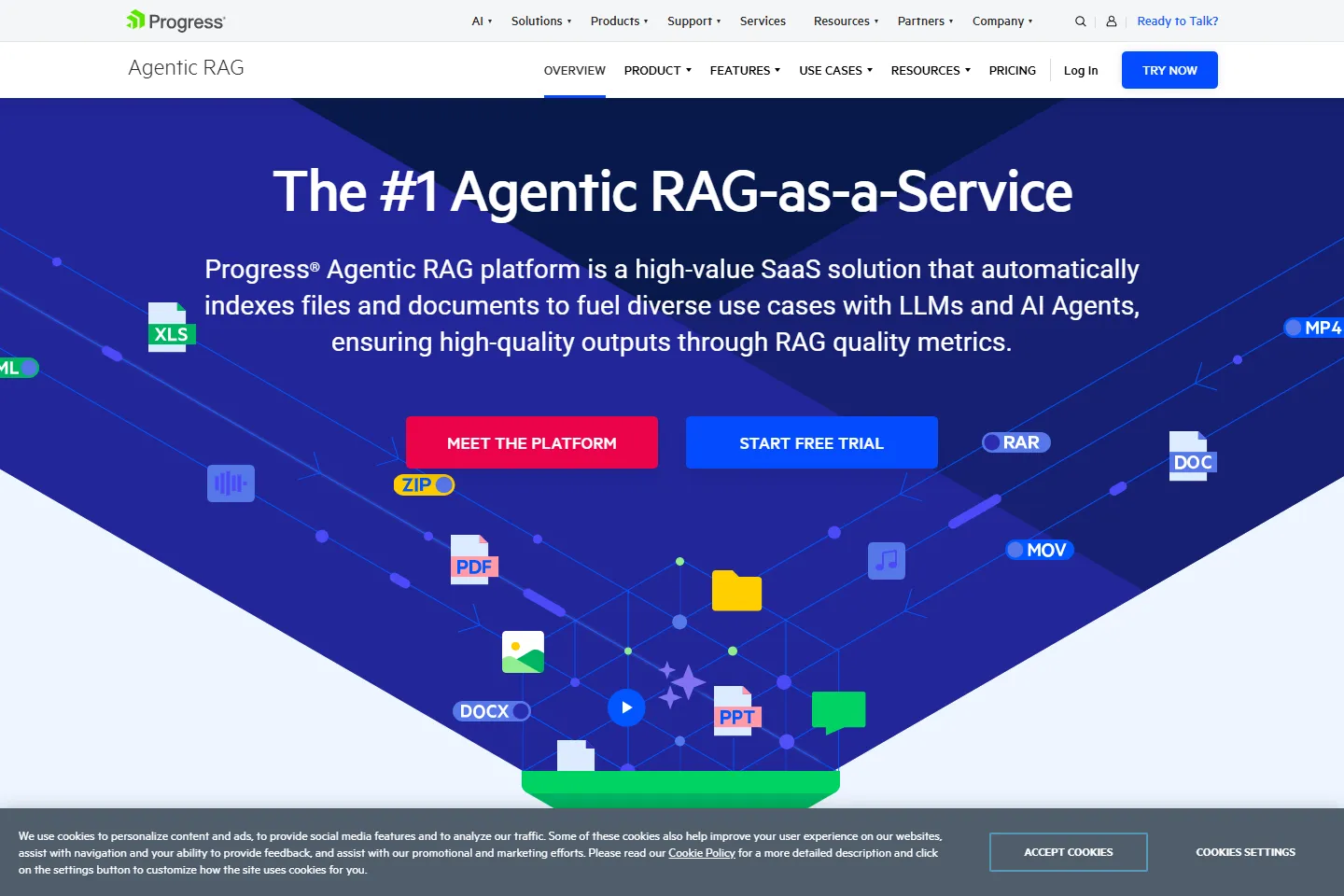1344x896 pixels.
Task: Click the MP4 pill badge
Action: pos(1314,328)
